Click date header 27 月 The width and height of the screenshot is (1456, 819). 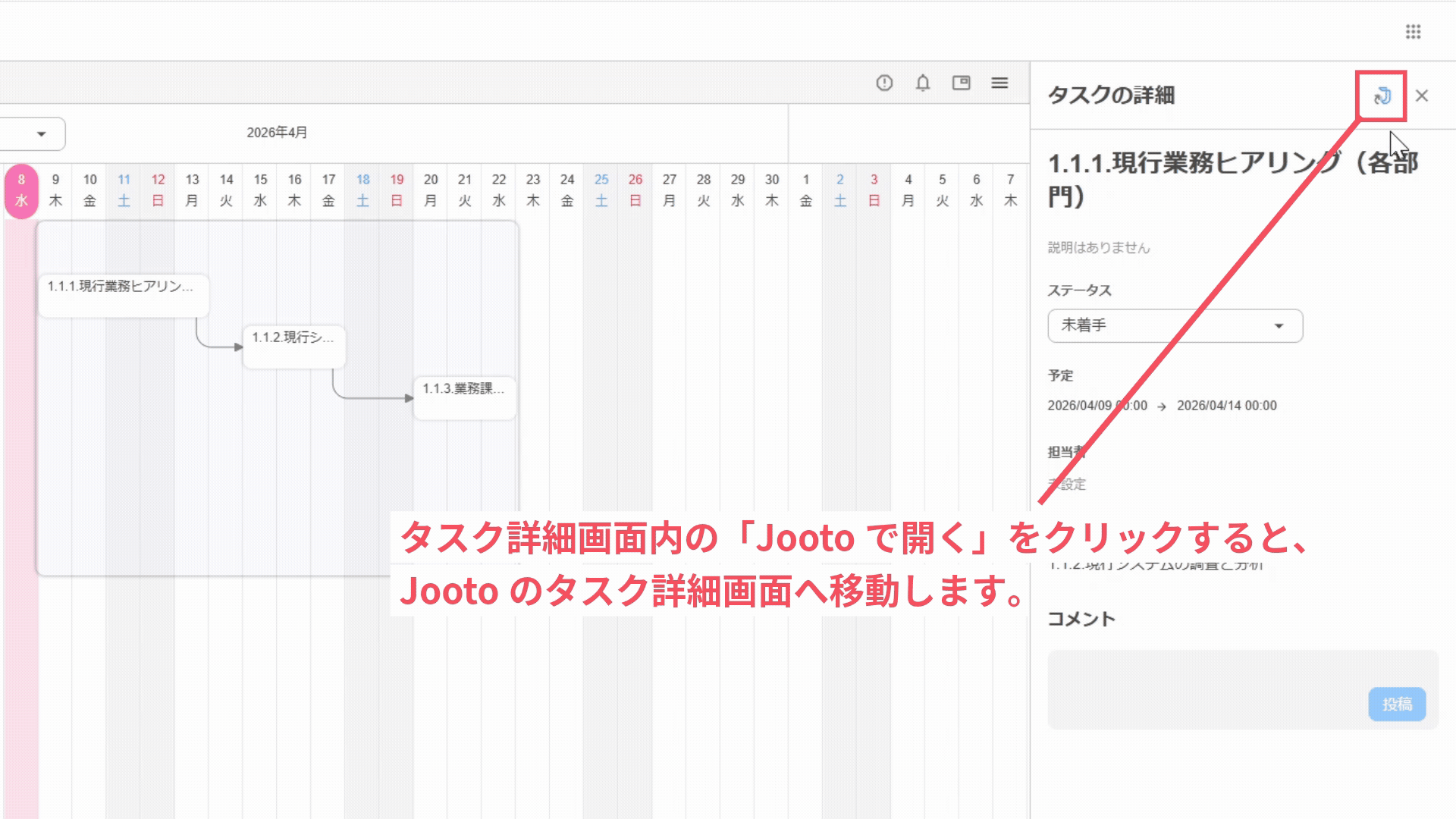pos(670,190)
